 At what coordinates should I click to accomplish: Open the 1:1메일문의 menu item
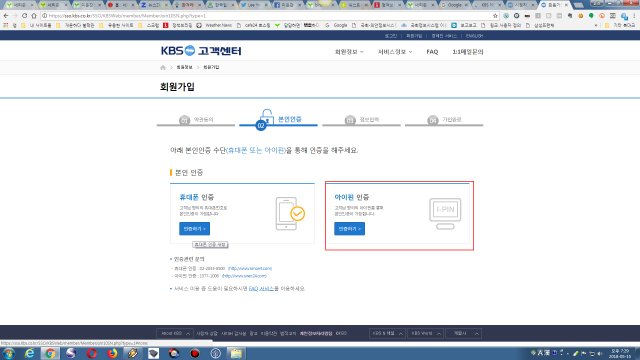pos(468,52)
